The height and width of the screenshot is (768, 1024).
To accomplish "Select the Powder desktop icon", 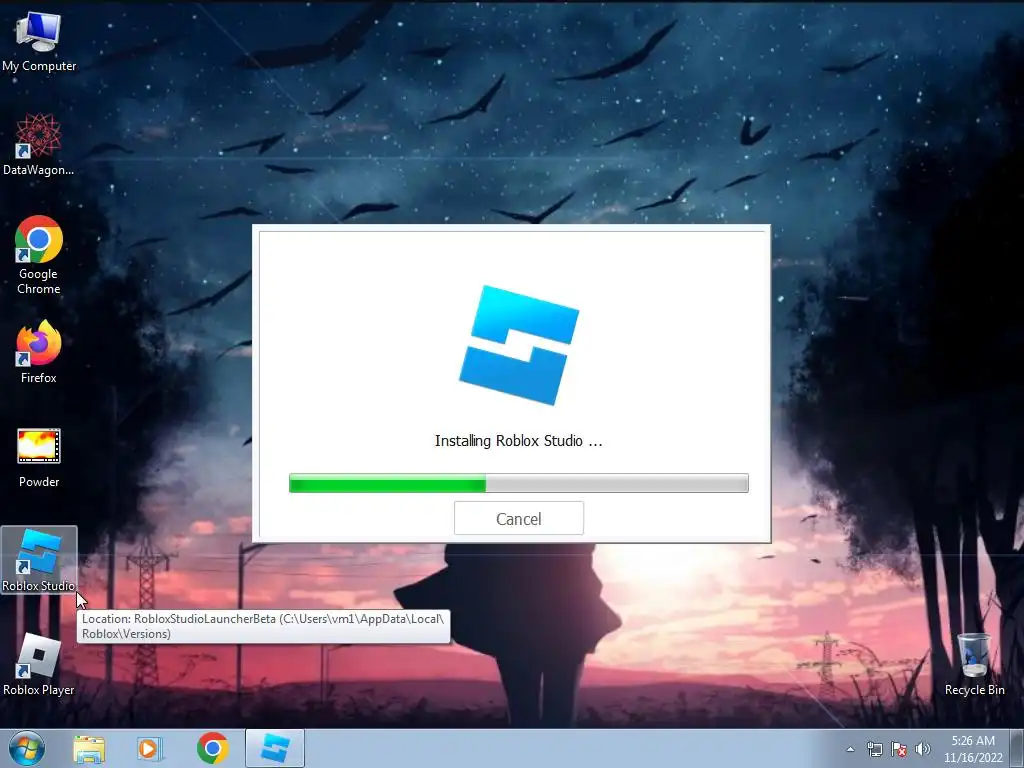I will (39, 457).
